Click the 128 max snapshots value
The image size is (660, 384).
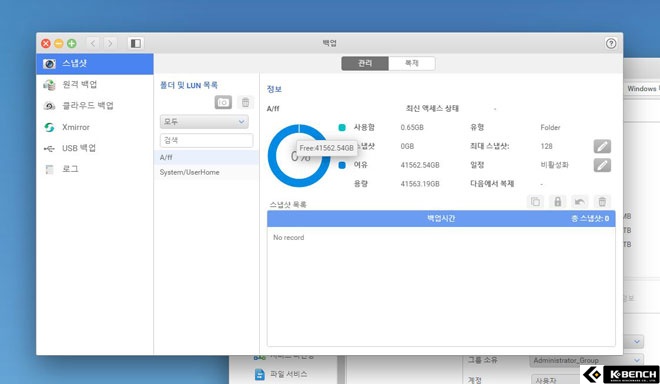[546, 147]
